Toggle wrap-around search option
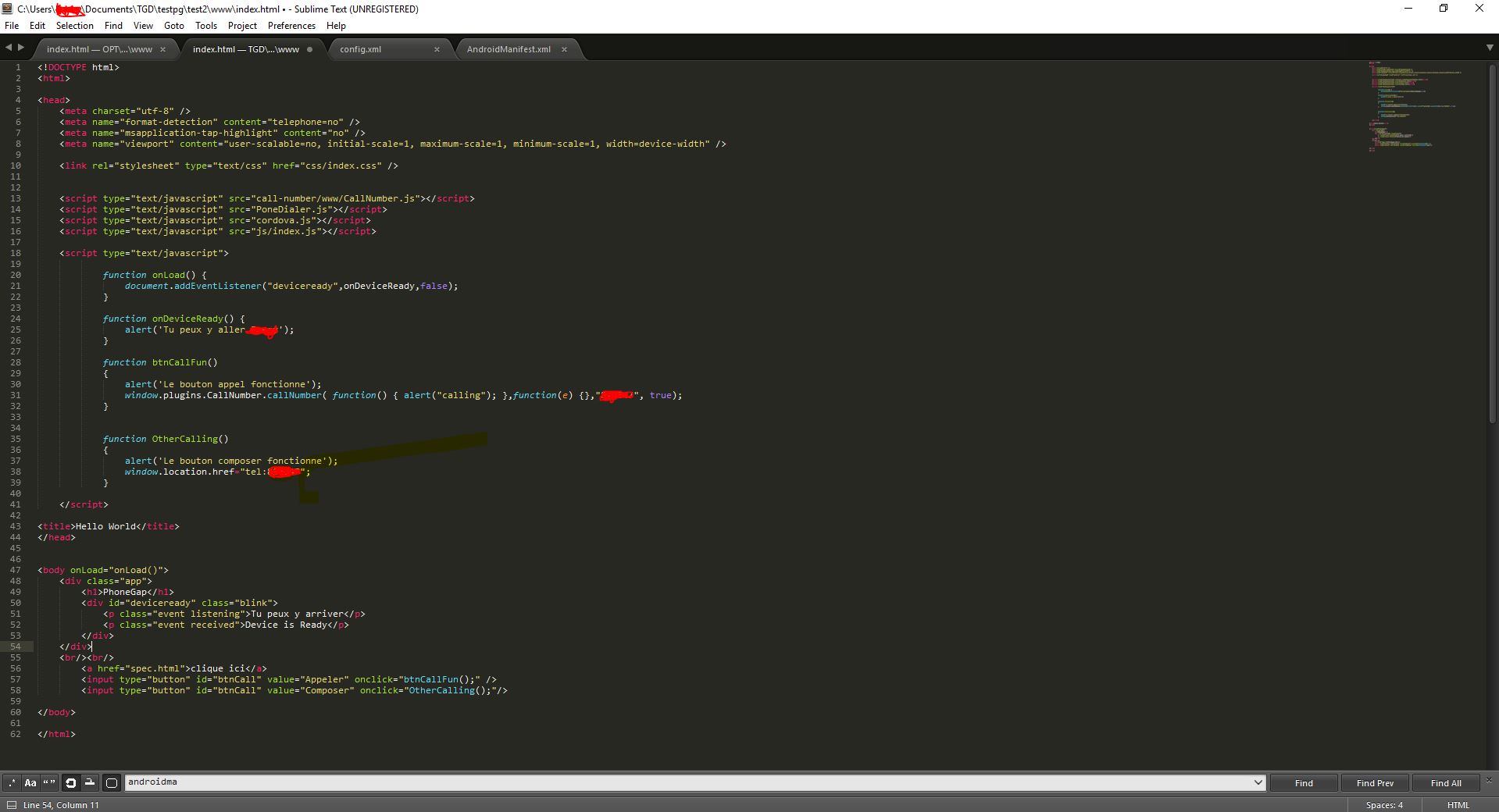The image size is (1499, 812). click(71, 782)
